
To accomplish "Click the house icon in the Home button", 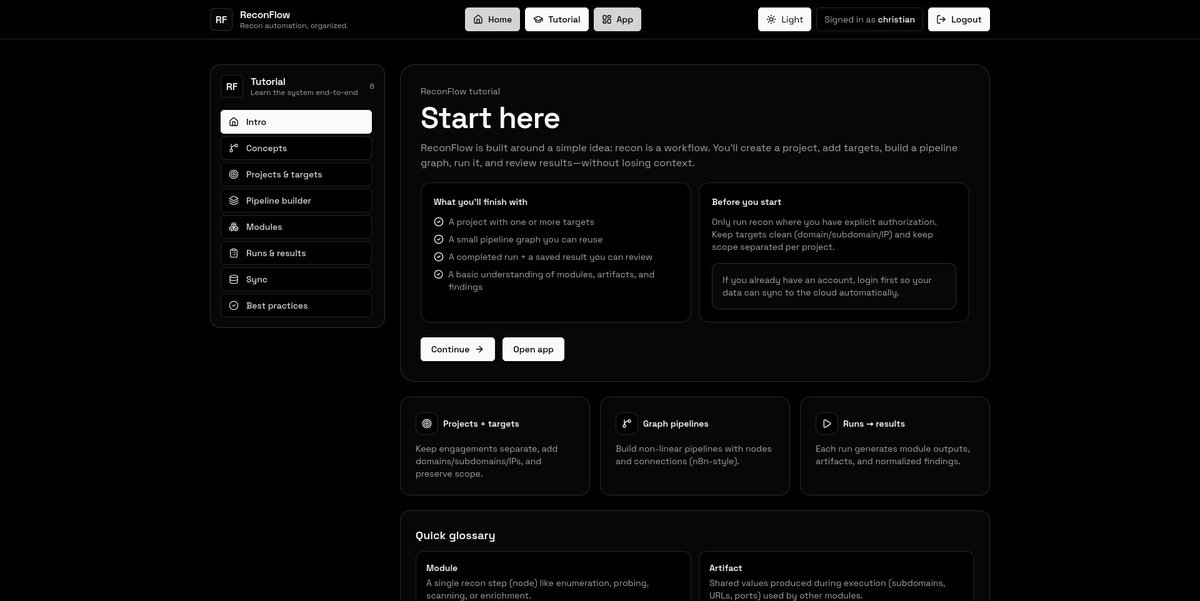I will tap(478, 19).
